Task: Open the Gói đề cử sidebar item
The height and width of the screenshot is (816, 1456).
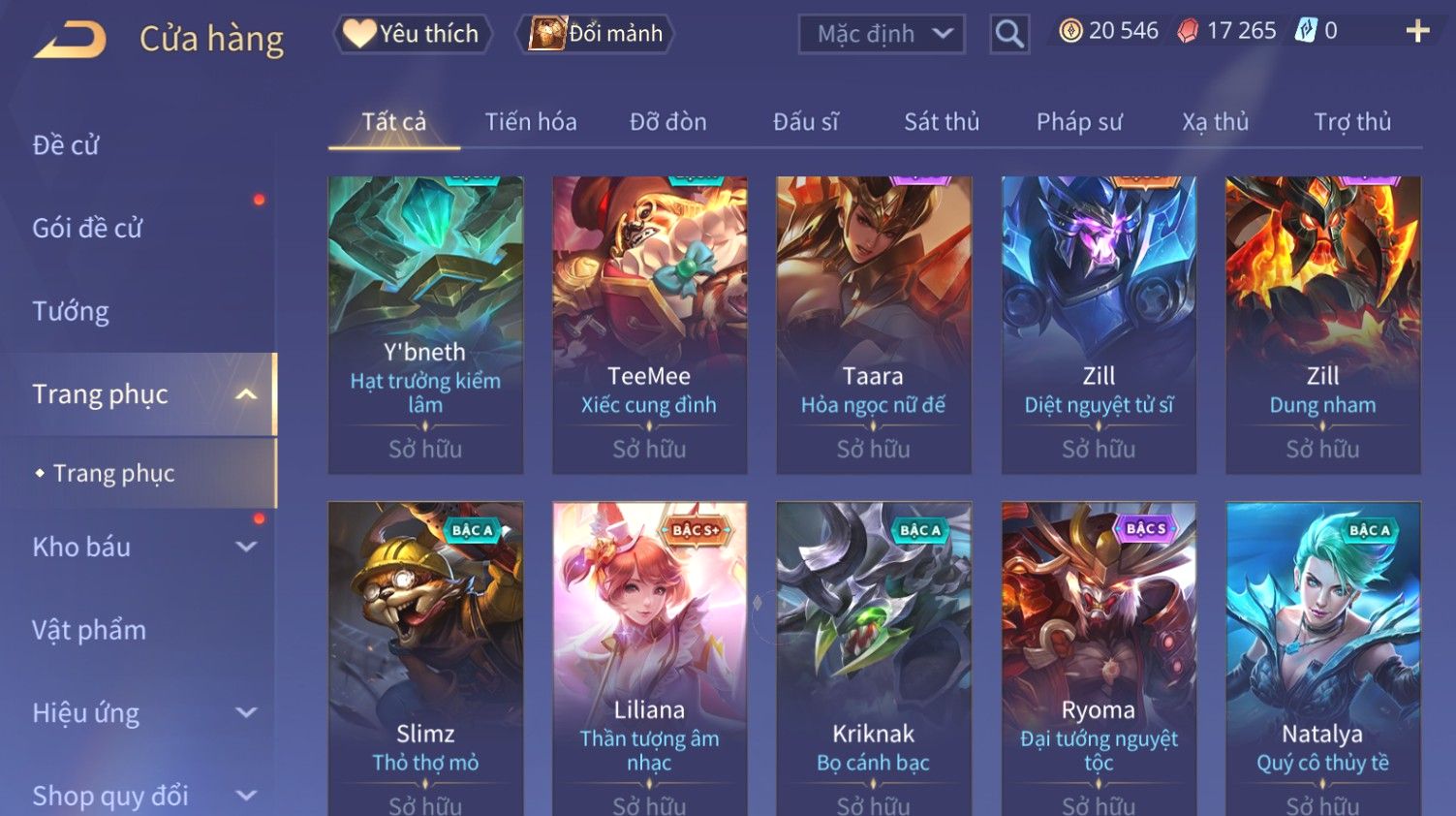Action: pyautogui.click(x=87, y=228)
